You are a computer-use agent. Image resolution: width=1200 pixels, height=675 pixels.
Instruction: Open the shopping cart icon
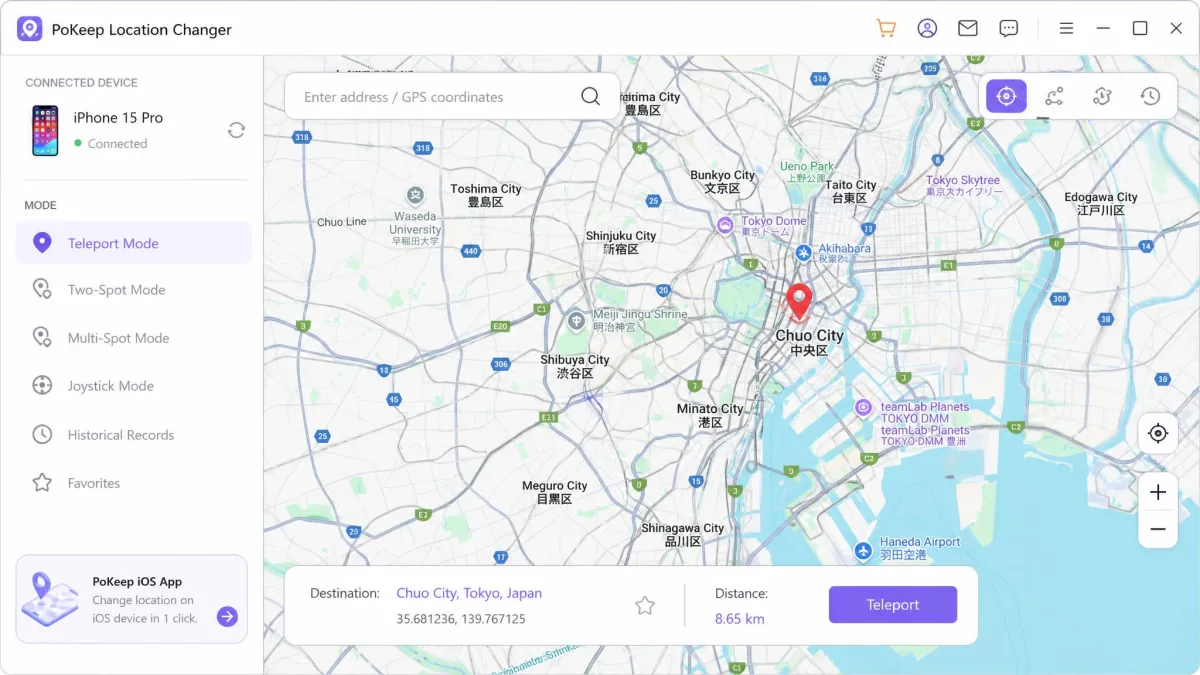885,28
